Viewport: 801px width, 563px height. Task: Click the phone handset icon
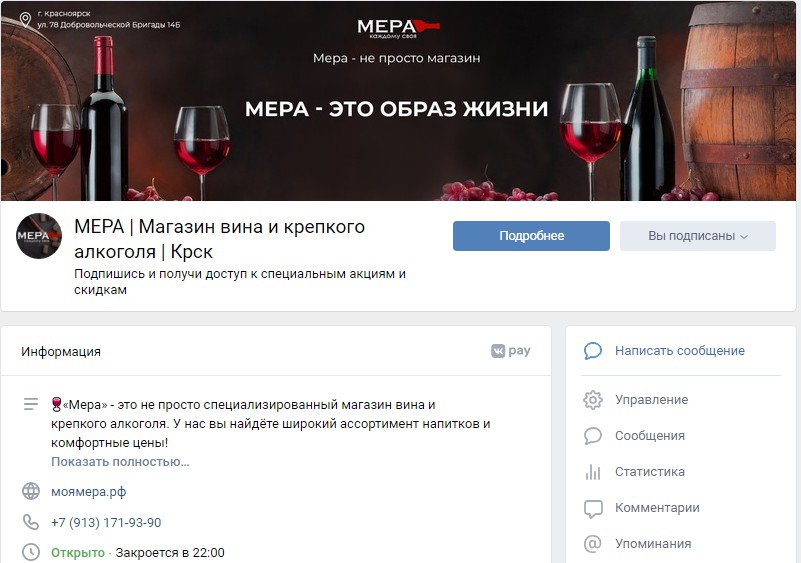(31, 522)
